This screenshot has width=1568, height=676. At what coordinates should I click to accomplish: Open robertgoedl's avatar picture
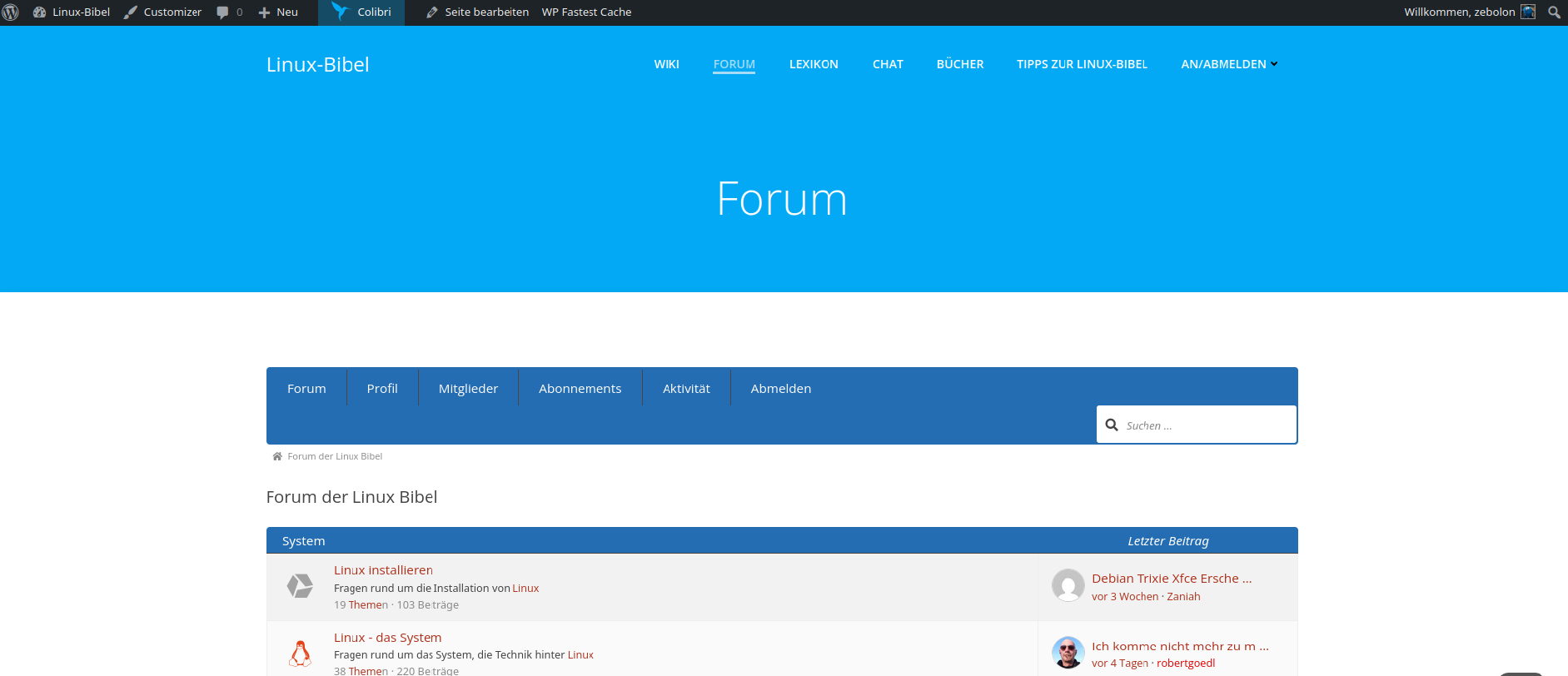1068,653
